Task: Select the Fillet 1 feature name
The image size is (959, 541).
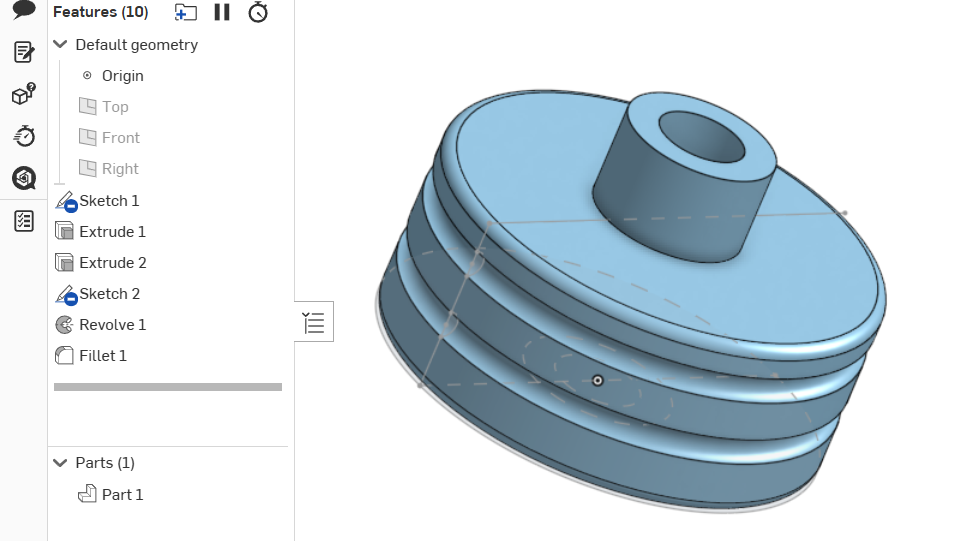Action: pos(103,356)
